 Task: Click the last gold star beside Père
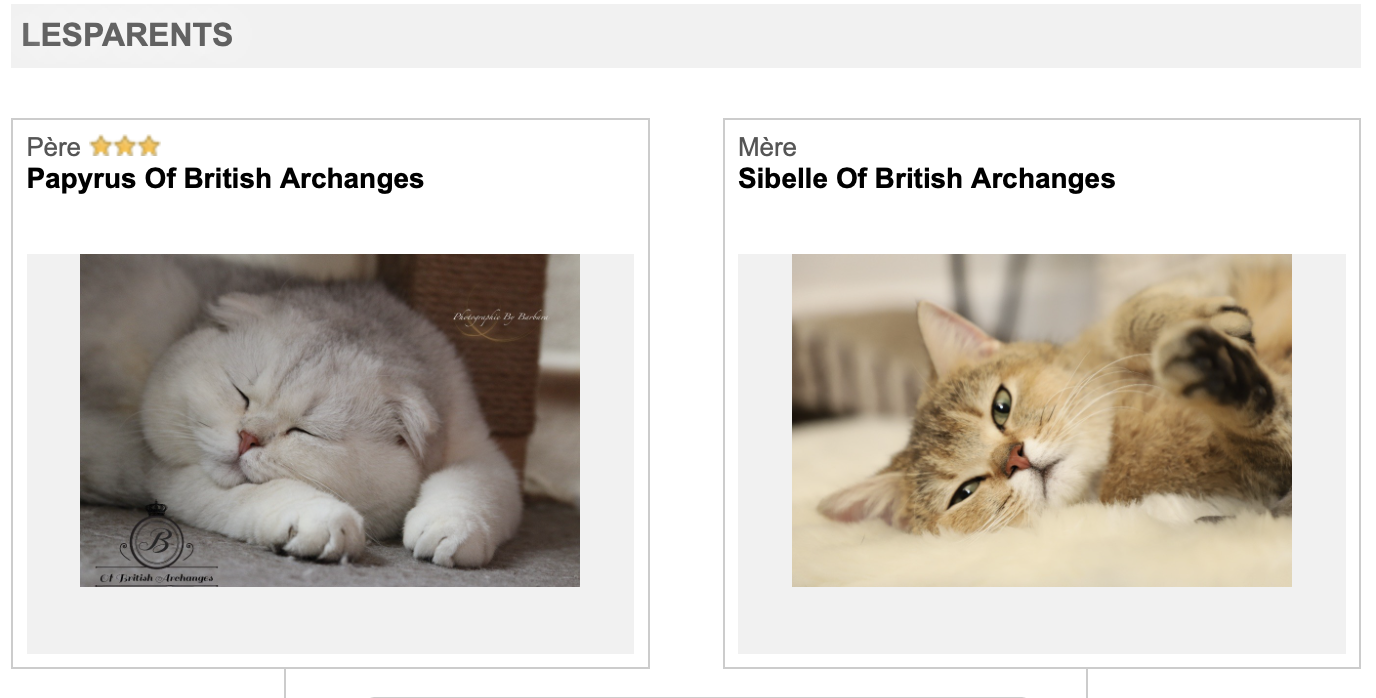point(149,147)
